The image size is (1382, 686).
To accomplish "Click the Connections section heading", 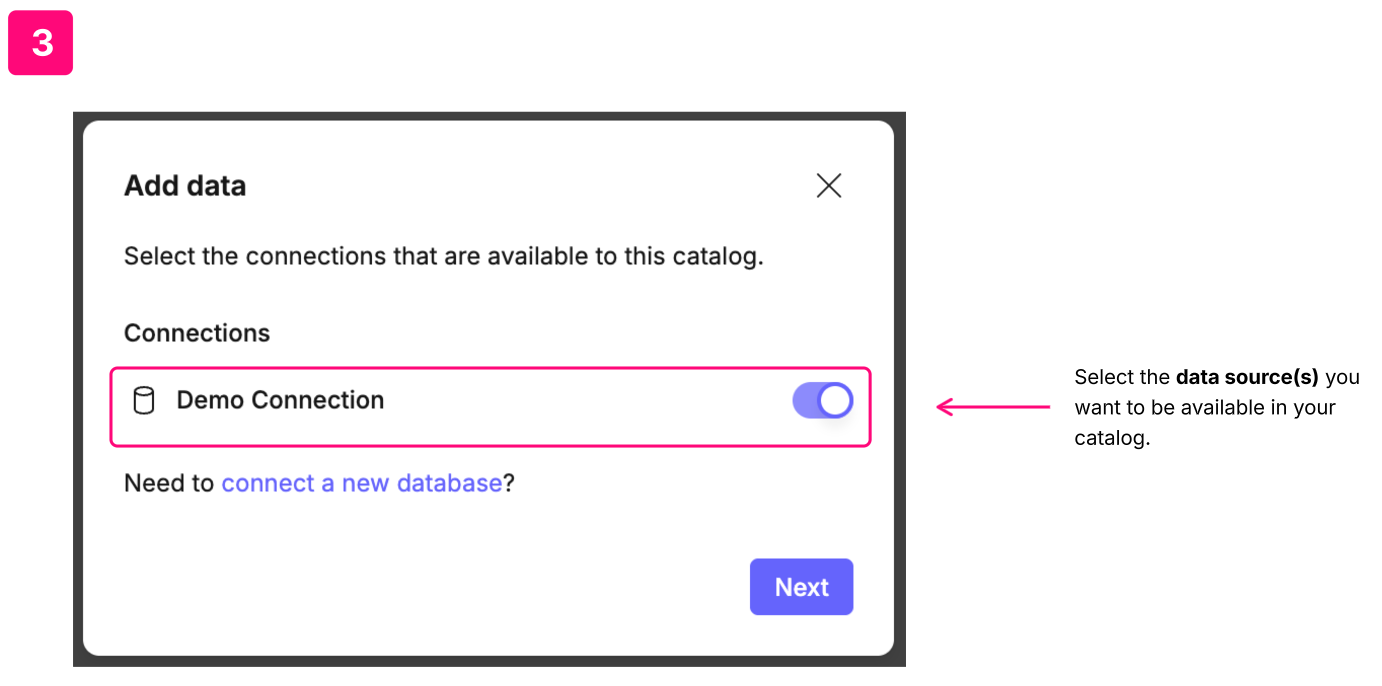I will [197, 333].
